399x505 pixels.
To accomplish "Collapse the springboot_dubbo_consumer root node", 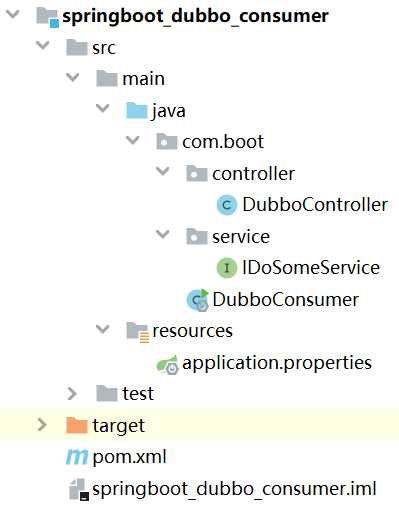I will (13, 14).
